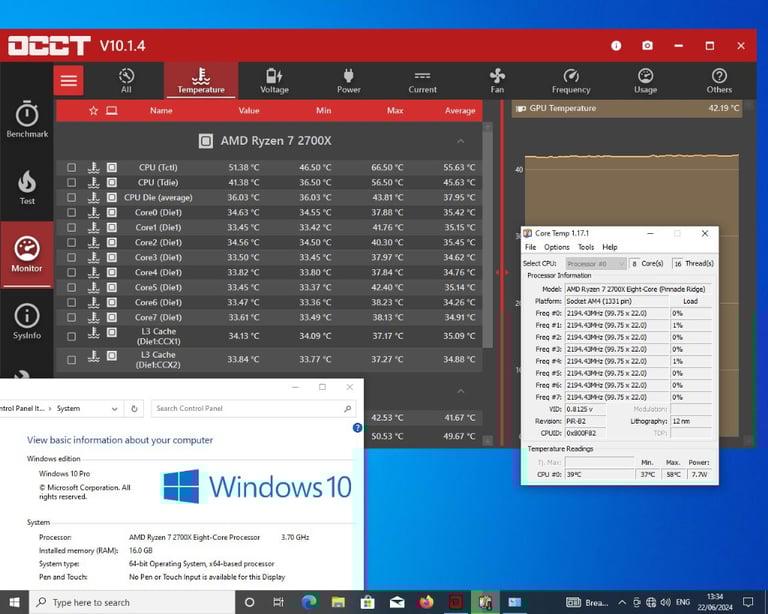This screenshot has height=614, width=768.
Task: Open Task View on the taskbar
Action: [x=278, y=602]
